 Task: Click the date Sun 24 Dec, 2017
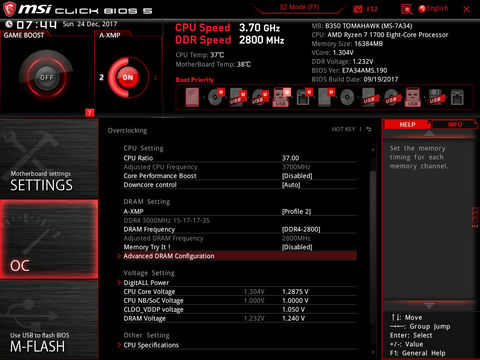[90, 24]
